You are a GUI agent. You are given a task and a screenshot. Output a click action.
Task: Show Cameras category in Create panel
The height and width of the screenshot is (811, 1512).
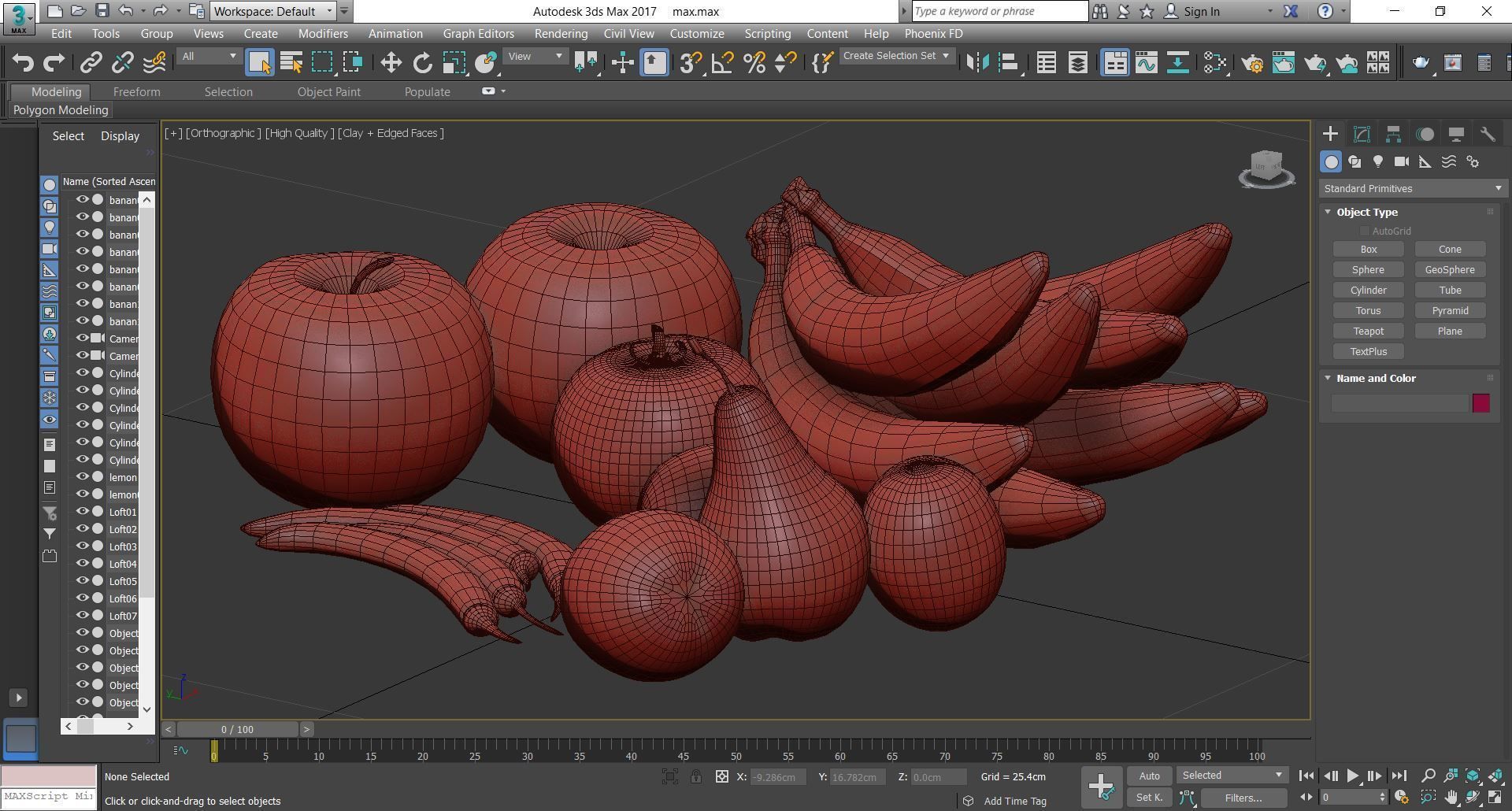tap(1402, 161)
